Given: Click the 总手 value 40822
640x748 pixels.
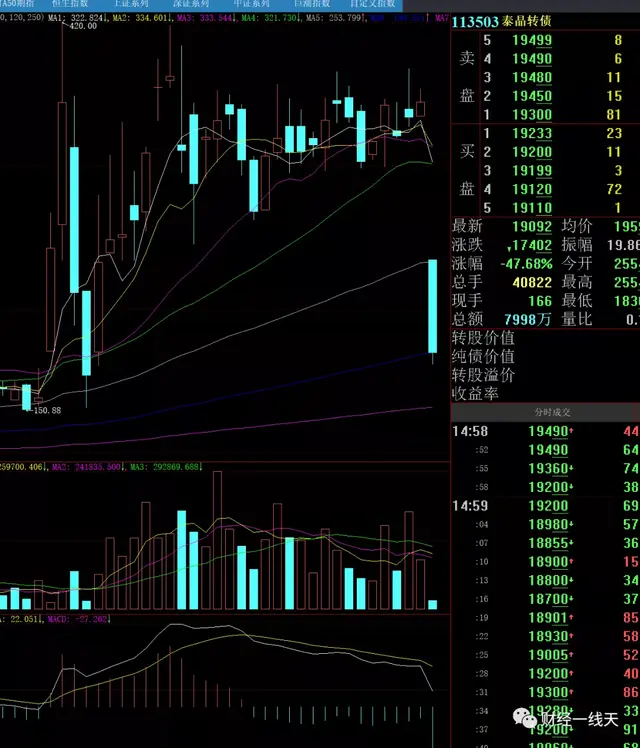Looking at the screenshot, I should point(532,282).
